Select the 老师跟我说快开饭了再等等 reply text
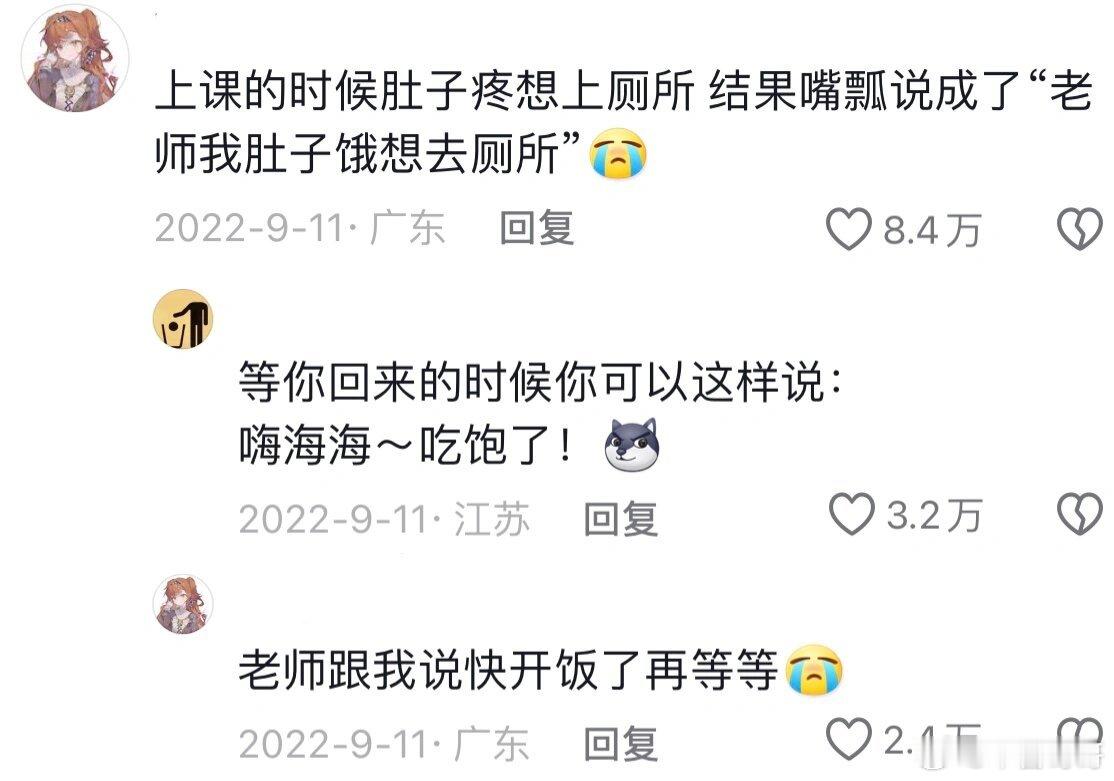1114x781 pixels. [507, 670]
